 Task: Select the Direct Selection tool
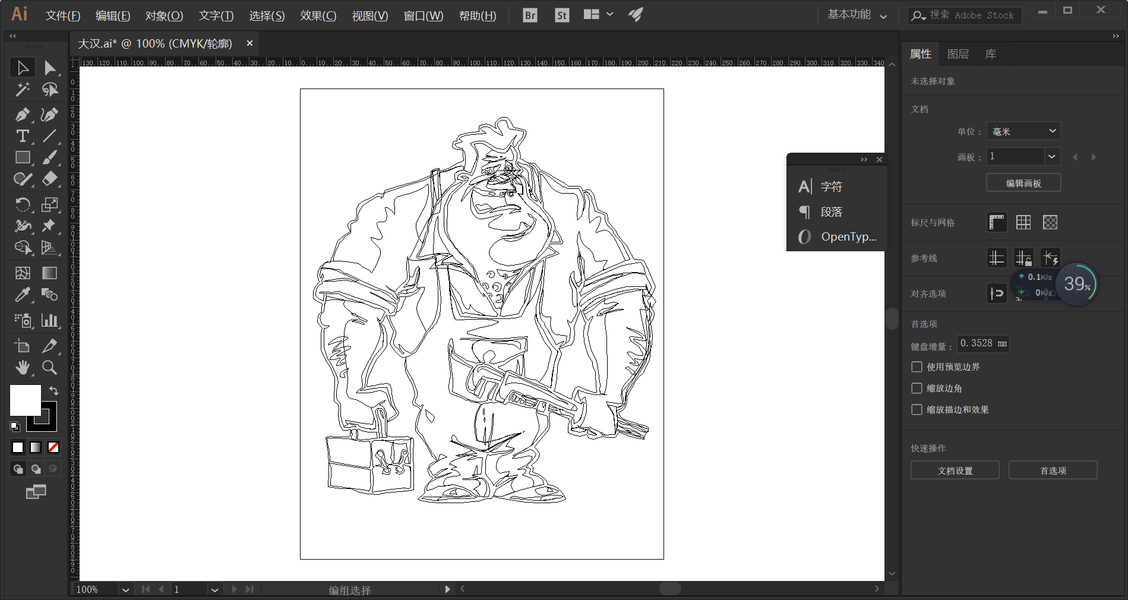49,68
